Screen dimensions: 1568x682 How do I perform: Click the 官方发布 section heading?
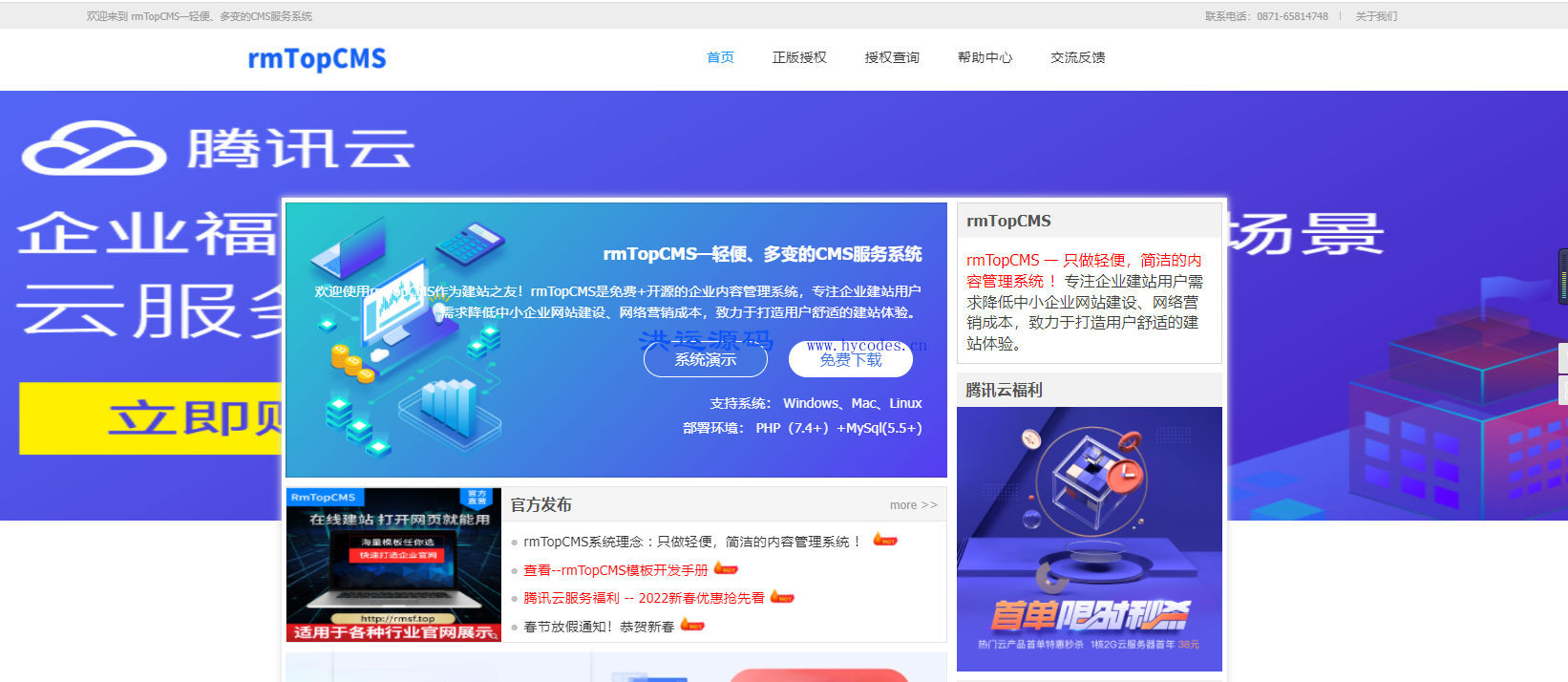541,504
